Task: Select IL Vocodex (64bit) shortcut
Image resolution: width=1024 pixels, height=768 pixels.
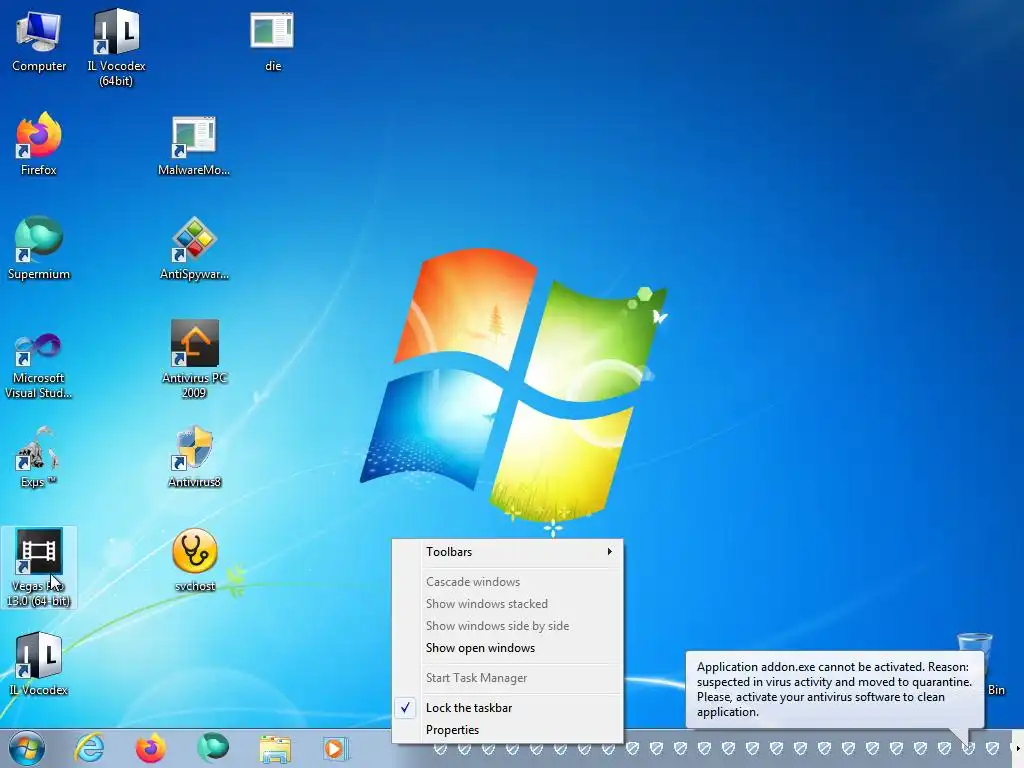Action: pos(116,47)
